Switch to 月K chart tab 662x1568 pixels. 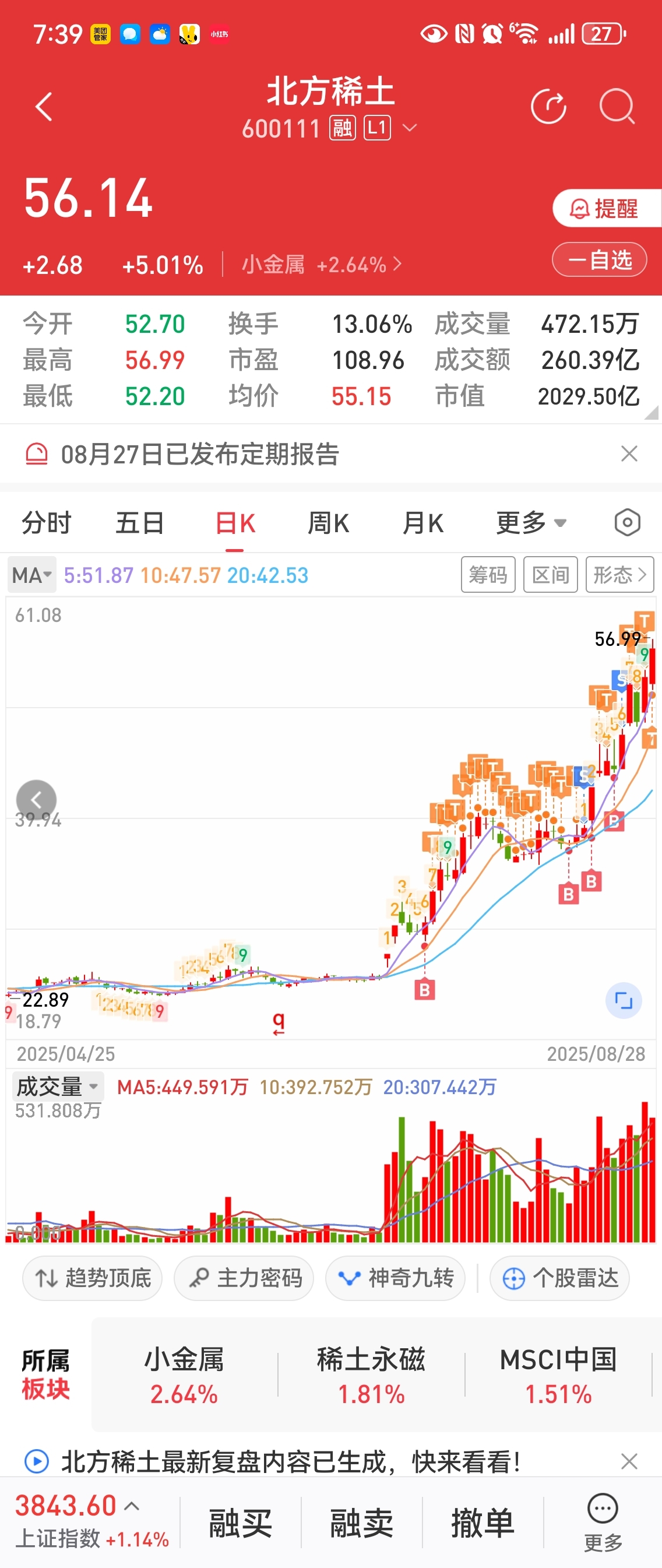tap(423, 523)
